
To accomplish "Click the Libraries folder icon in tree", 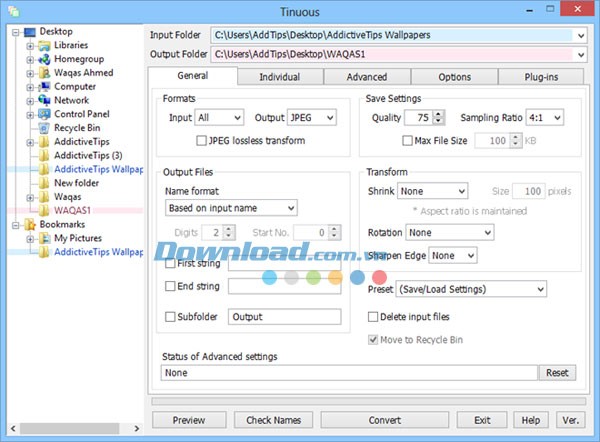I will point(45,45).
